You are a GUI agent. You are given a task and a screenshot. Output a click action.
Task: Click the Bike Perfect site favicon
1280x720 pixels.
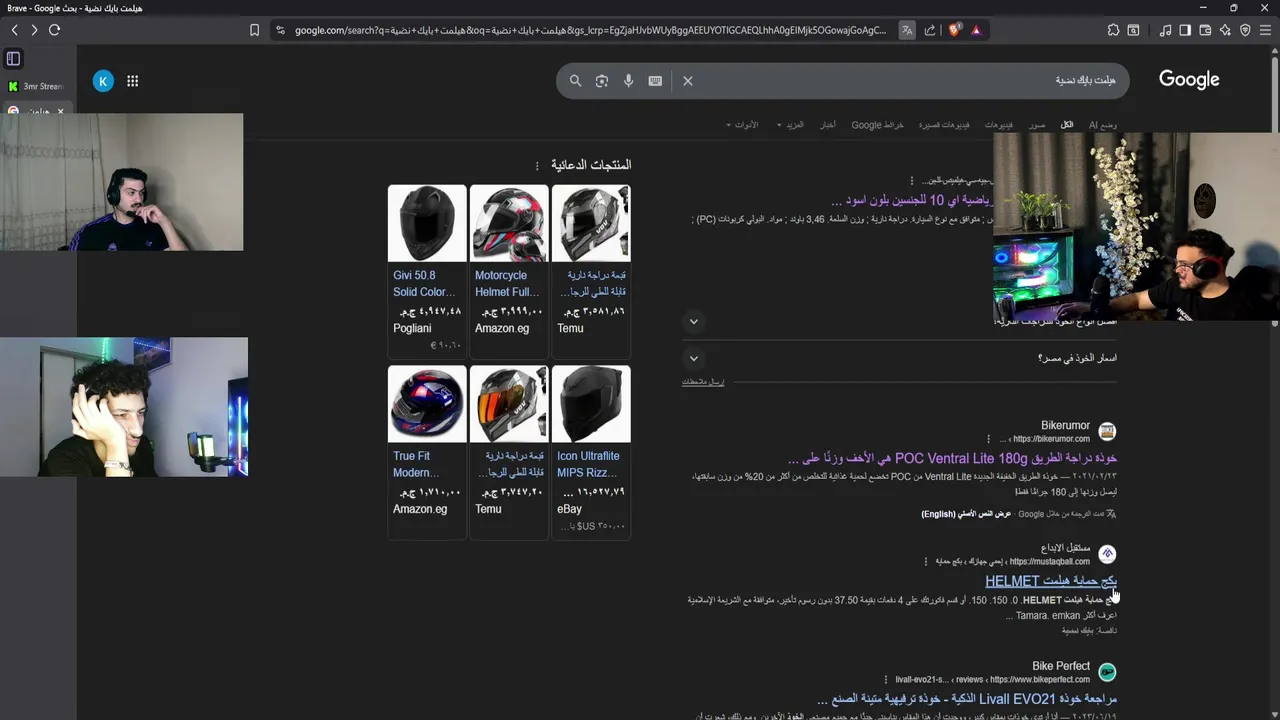tap(1107, 672)
